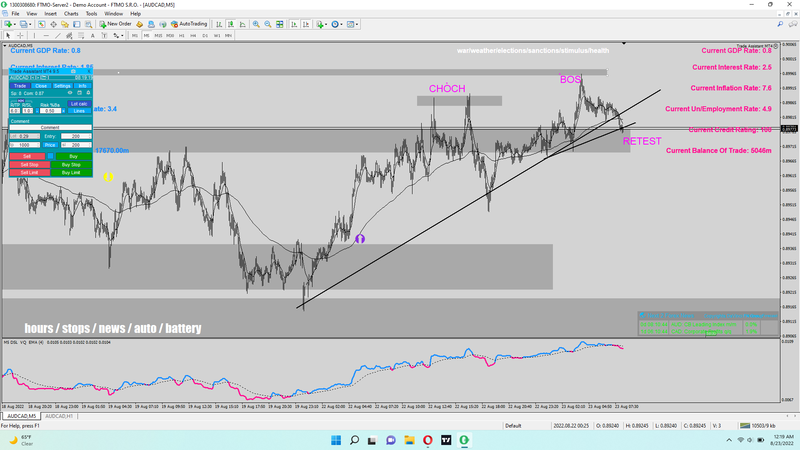Draw a horizontal line tool

[46, 35]
